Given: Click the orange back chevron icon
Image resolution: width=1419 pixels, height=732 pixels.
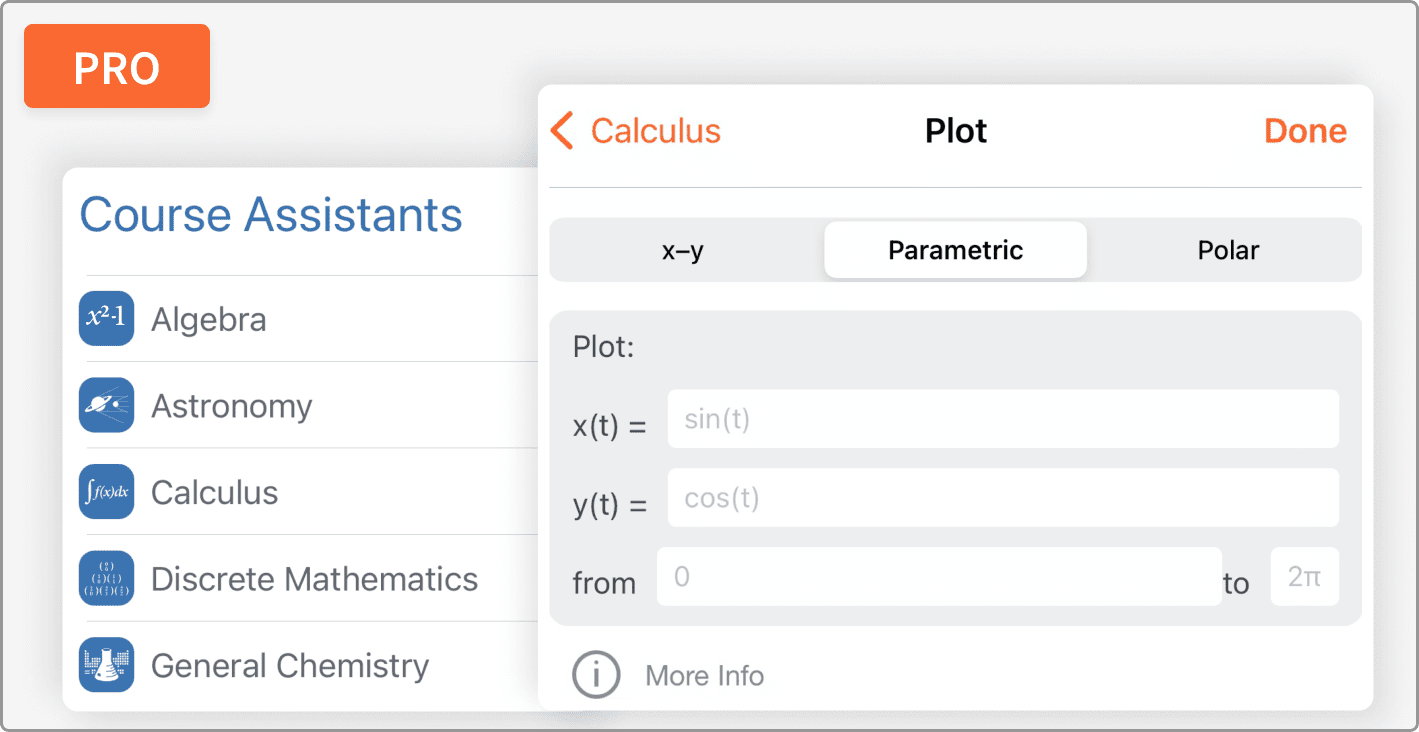Looking at the screenshot, I should point(563,131).
